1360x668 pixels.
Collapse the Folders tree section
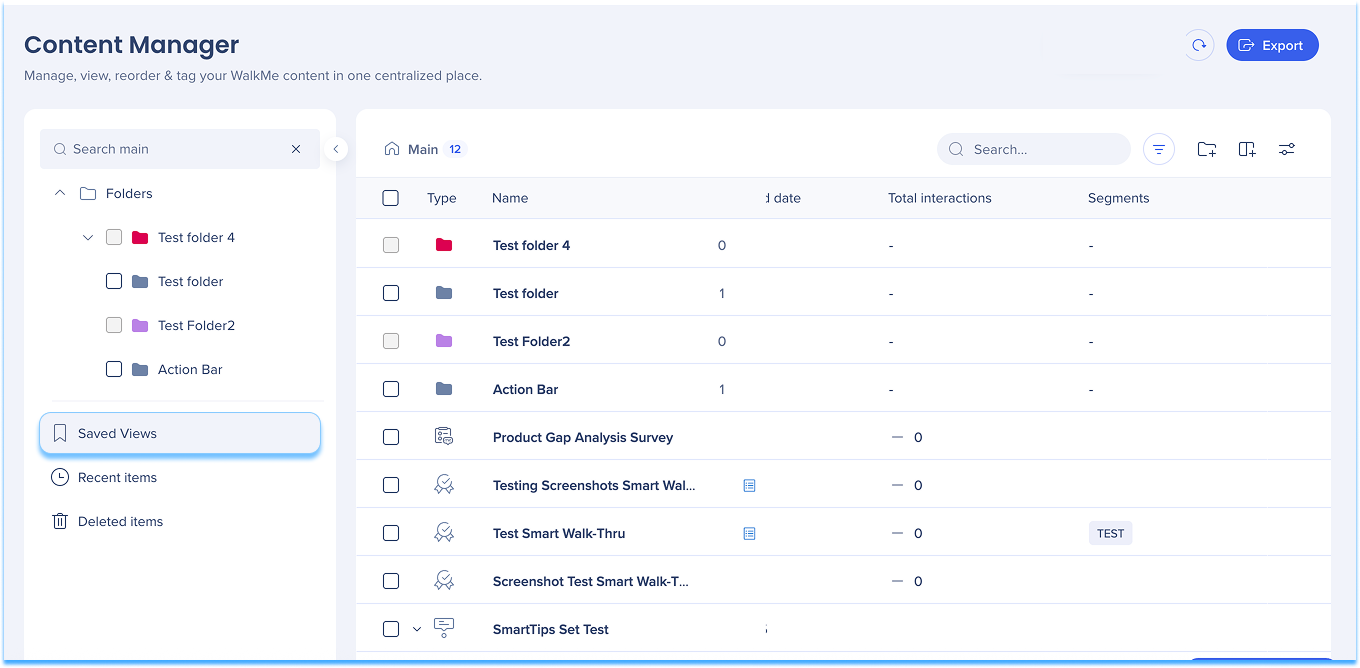coord(60,193)
